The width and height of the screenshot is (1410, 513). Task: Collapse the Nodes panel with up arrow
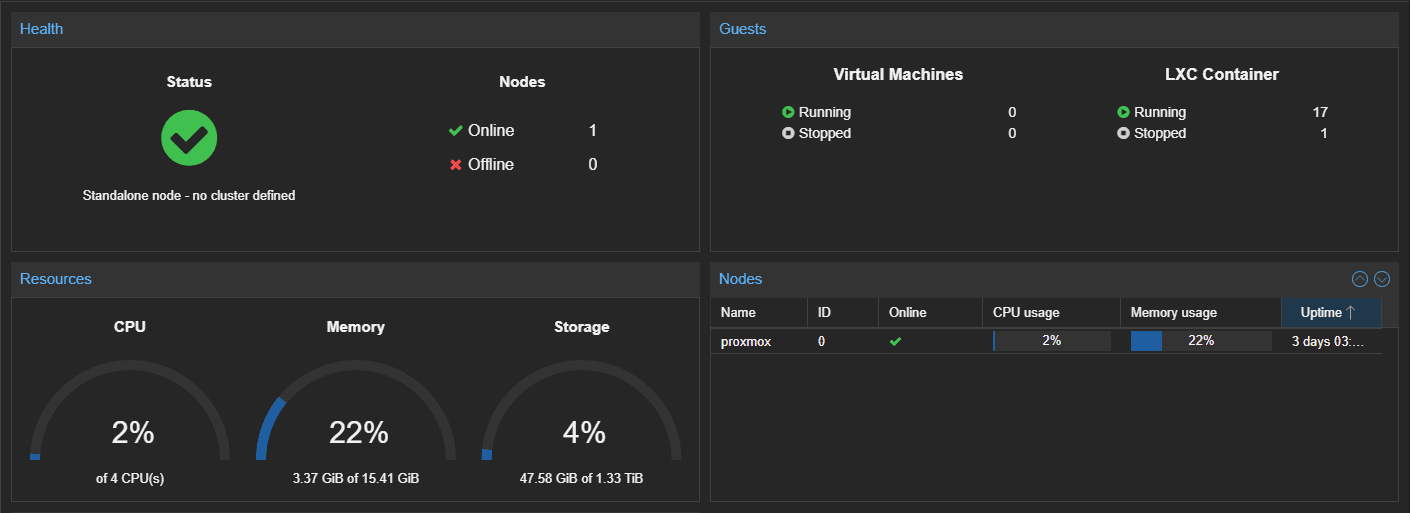[x=1360, y=279]
